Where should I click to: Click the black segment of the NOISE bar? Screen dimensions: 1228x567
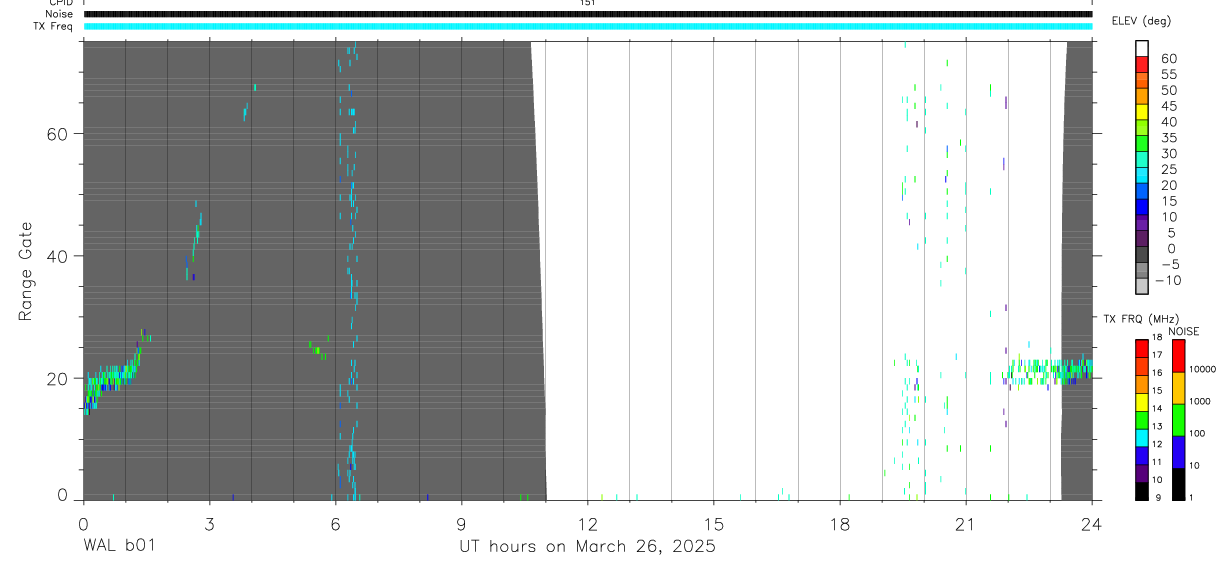1178,484
